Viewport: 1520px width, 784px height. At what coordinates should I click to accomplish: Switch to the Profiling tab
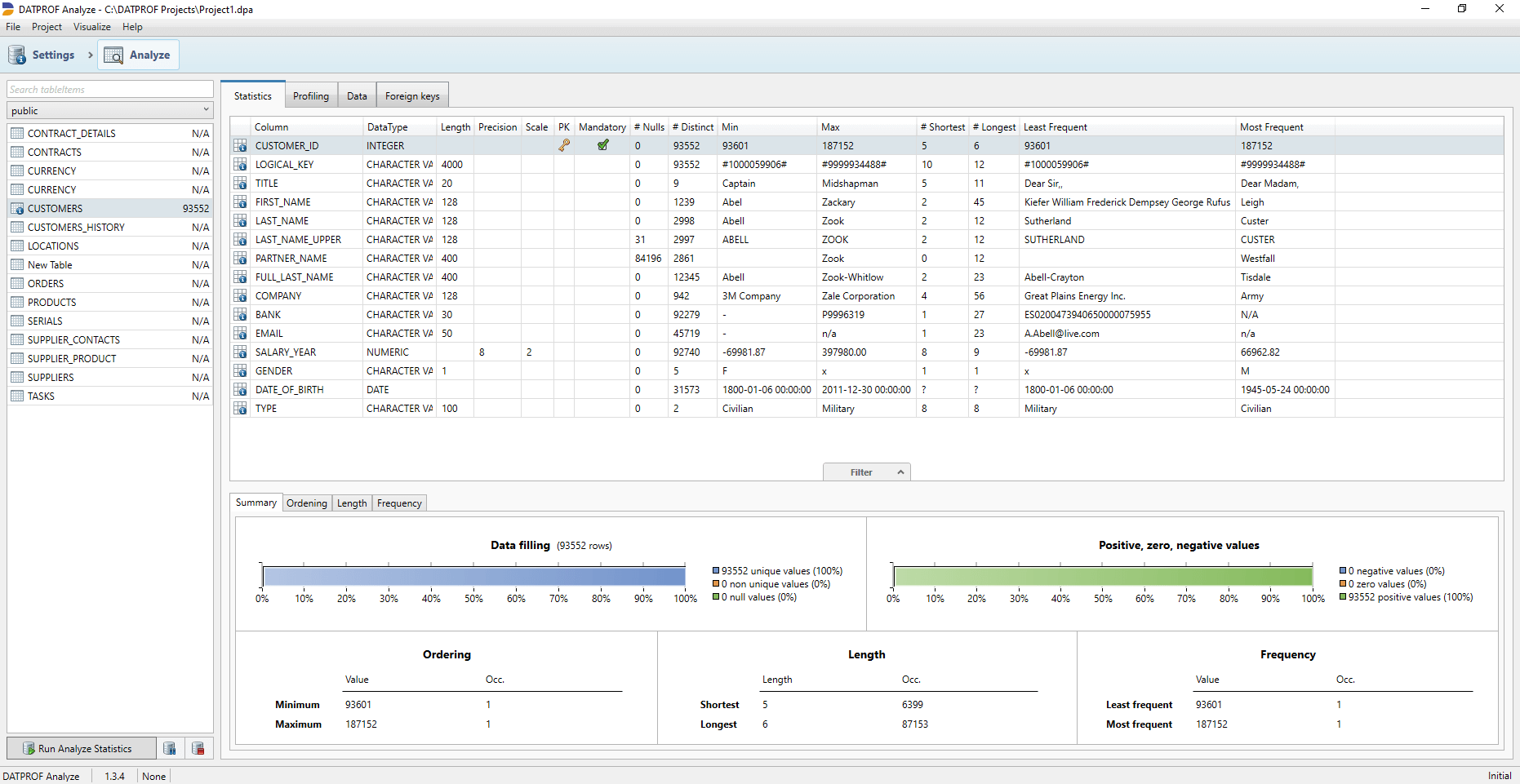(x=311, y=96)
